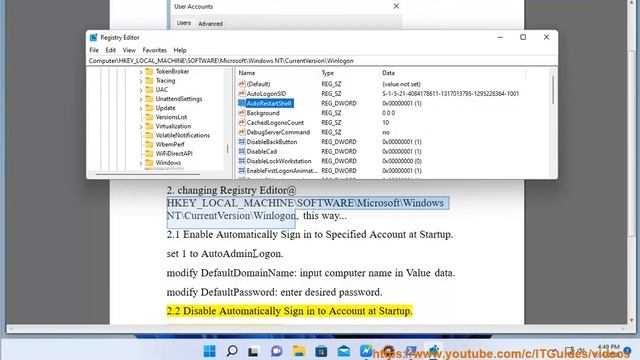Click the registry path address bar
The width and height of the screenshot is (640, 360).
pos(322,61)
